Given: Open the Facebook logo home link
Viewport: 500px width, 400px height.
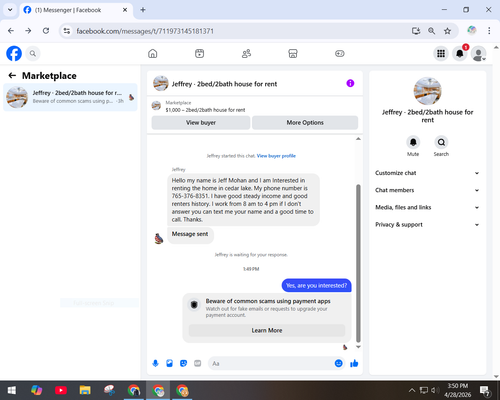Looking at the screenshot, I should click(x=14, y=53).
